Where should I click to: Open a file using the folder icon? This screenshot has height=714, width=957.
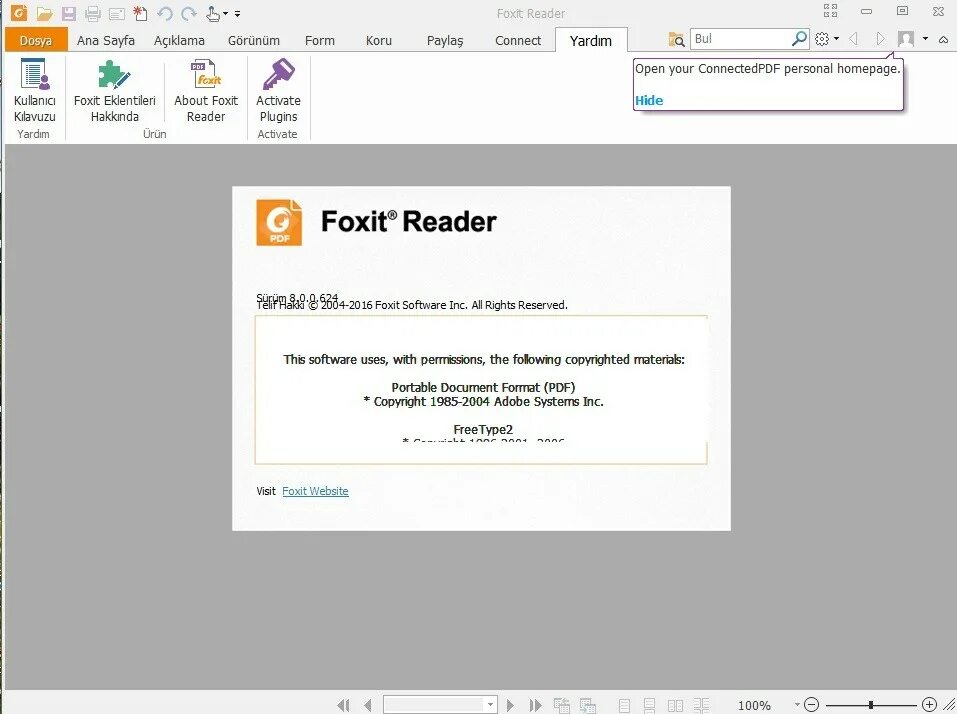pos(44,13)
